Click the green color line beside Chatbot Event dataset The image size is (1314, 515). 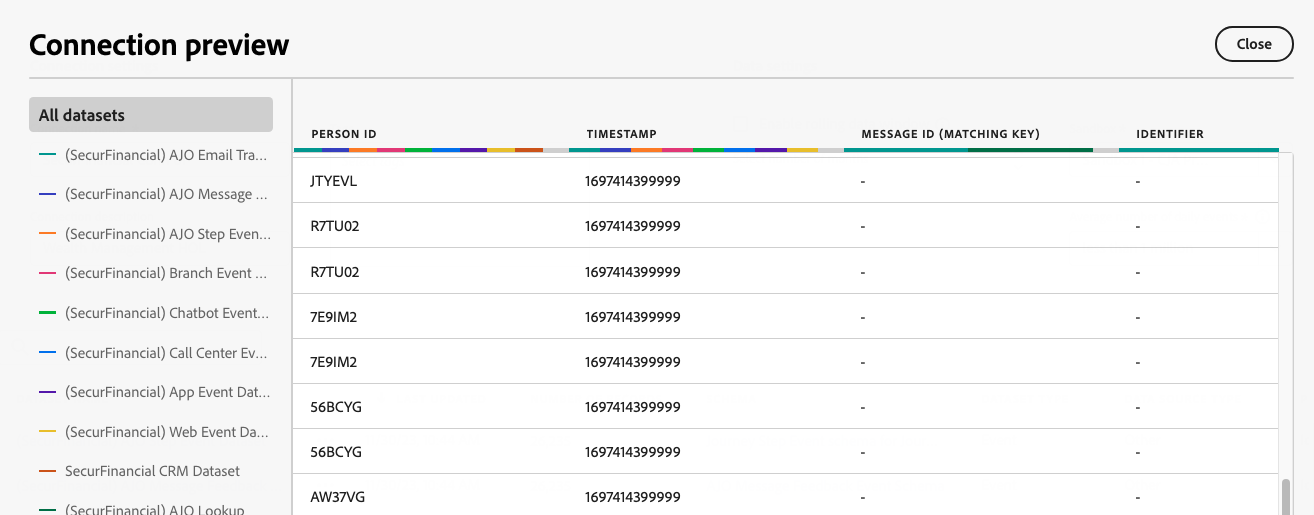47,313
